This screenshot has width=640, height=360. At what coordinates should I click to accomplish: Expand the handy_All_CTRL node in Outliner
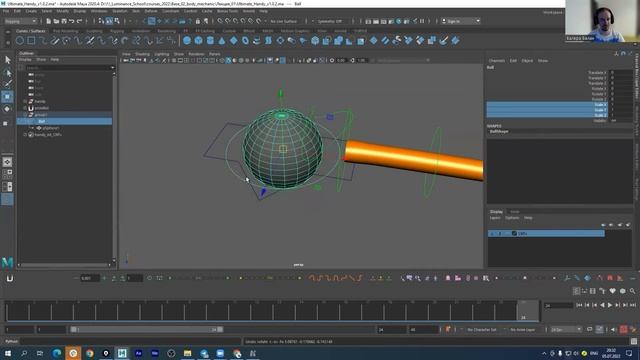(25, 134)
